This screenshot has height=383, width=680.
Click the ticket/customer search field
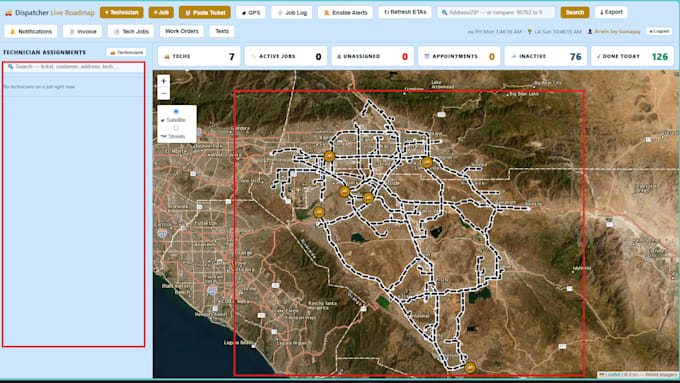pos(73,67)
